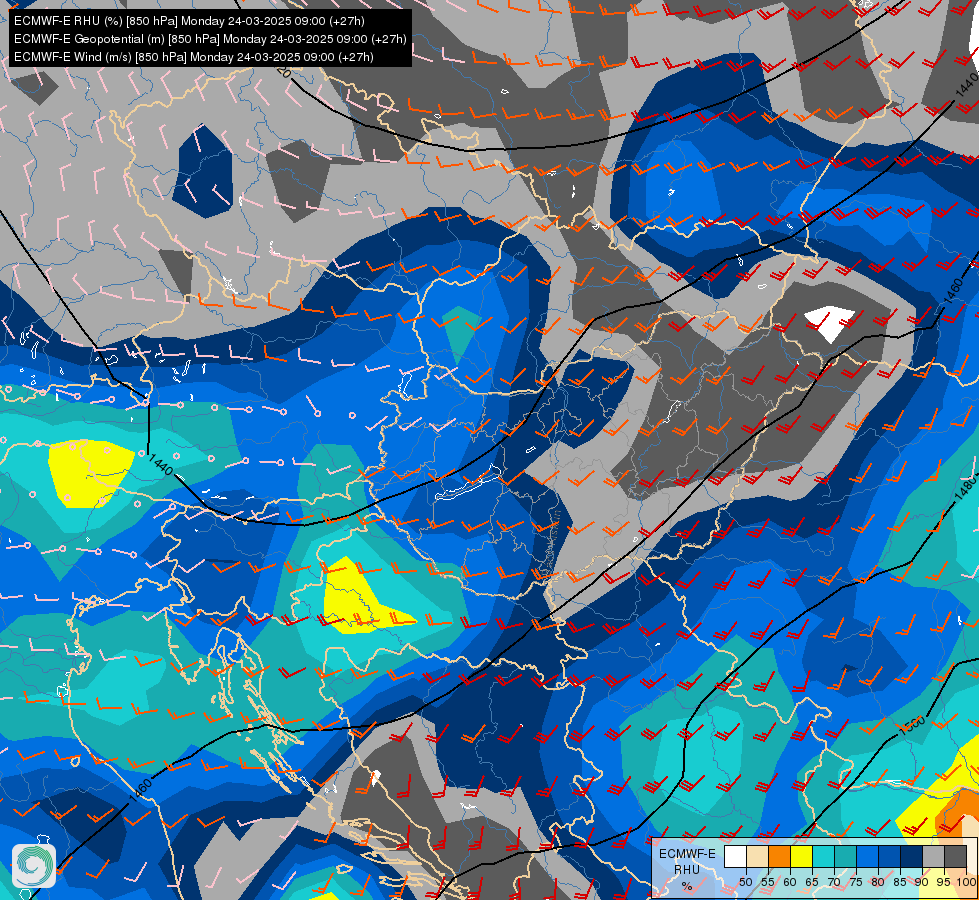This screenshot has height=900, width=979.
Task: Select the light gray 90–95 legend swatch
Action: coord(933,856)
